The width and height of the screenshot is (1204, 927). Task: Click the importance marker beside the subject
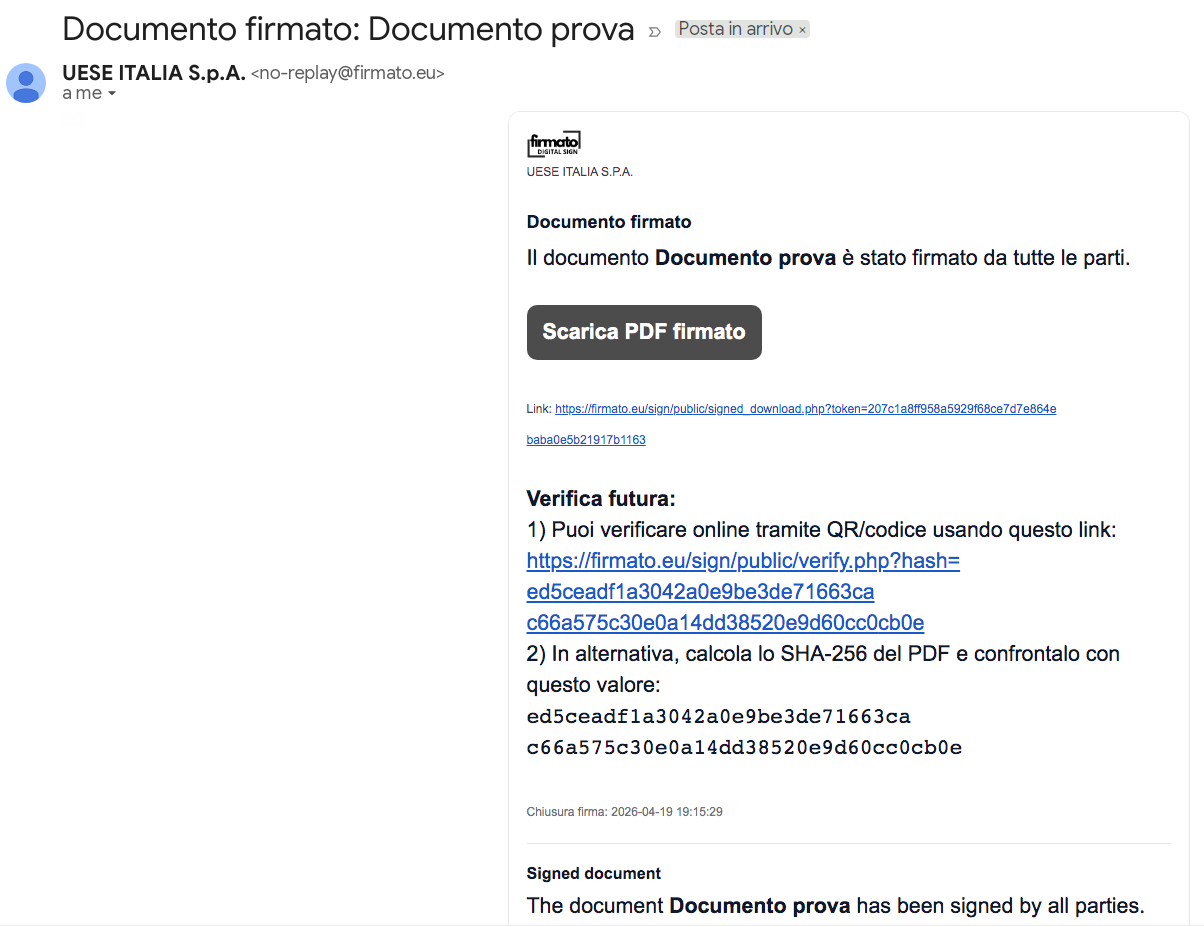point(655,31)
